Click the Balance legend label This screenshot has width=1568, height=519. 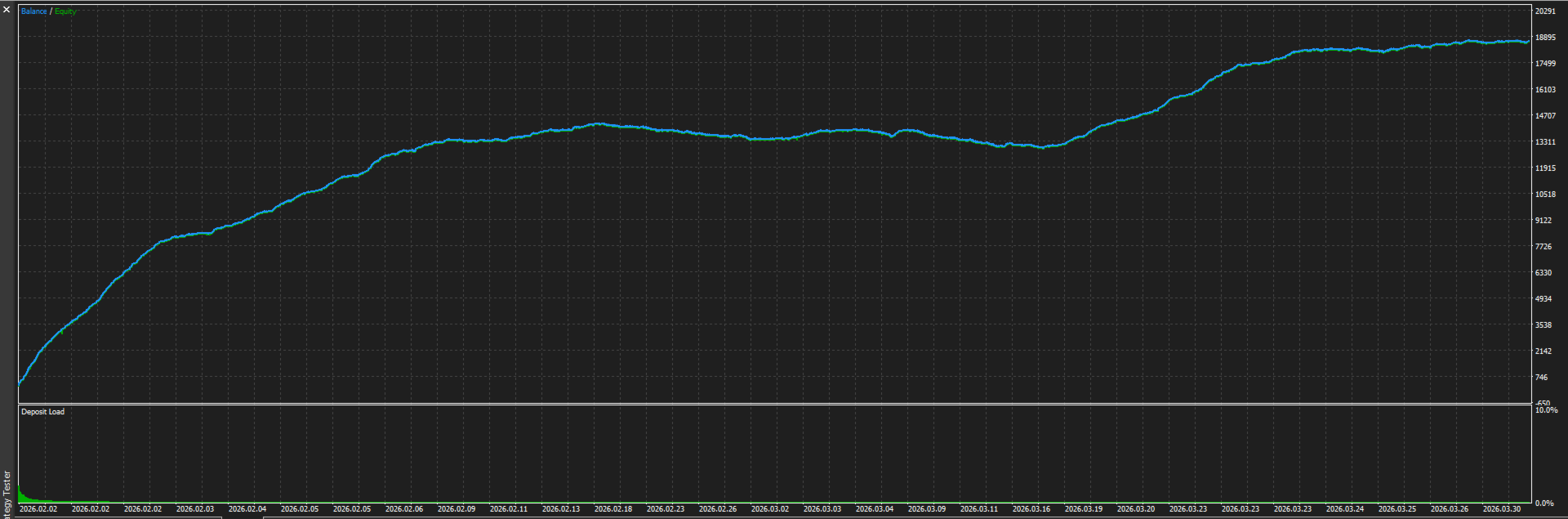[34, 11]
